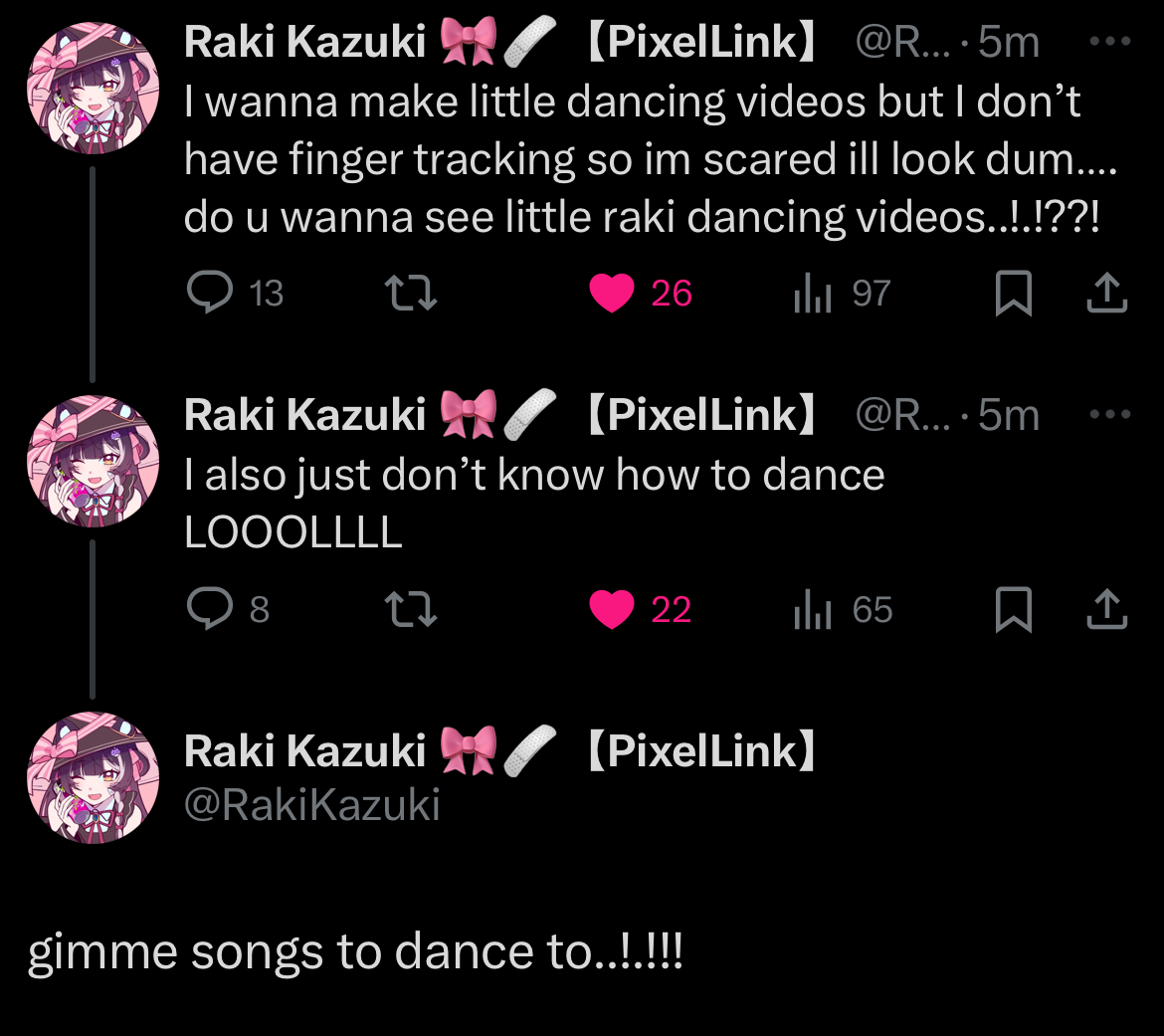
Task: Share the first dancing videos tweet
Action: point(1106,294)
